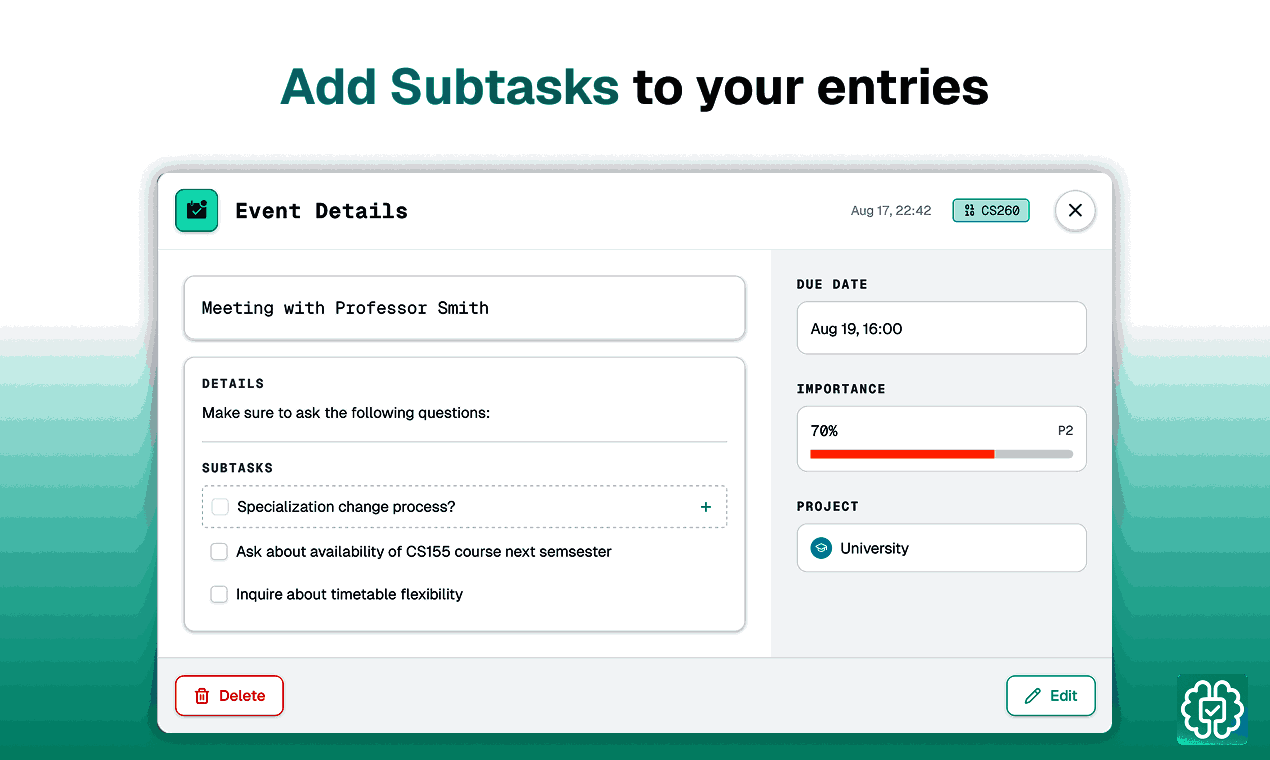Image resolution: width=1270 pixels, height=760 pixels.
Task: Click the brain checkmark app logo
Action: 1212,709
